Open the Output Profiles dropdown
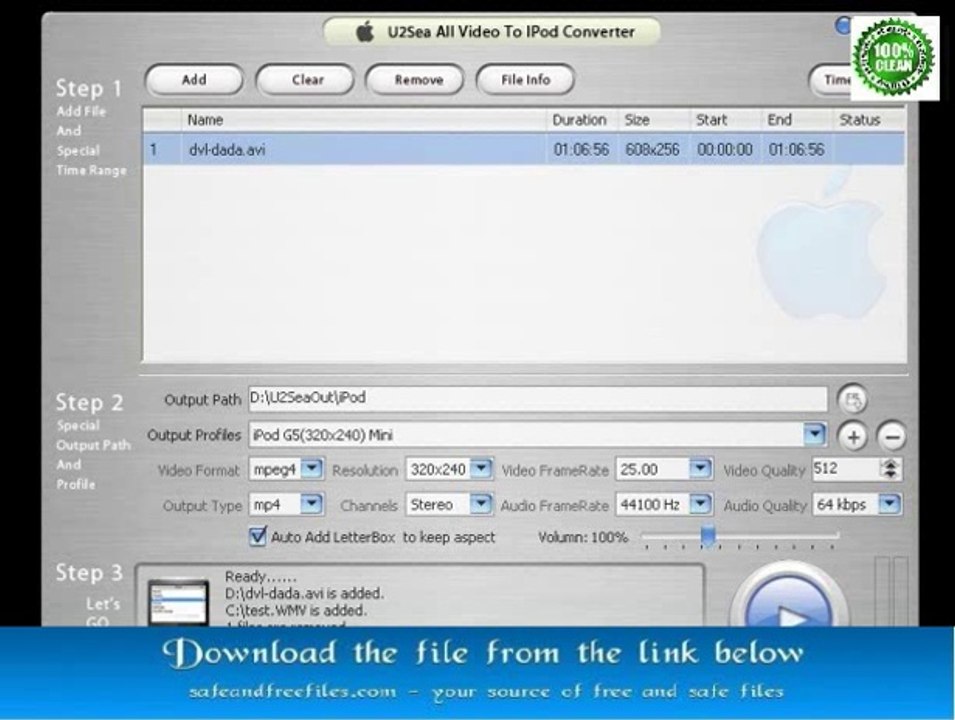The width and height of the screenshot is (955, 720). [814, 435]
